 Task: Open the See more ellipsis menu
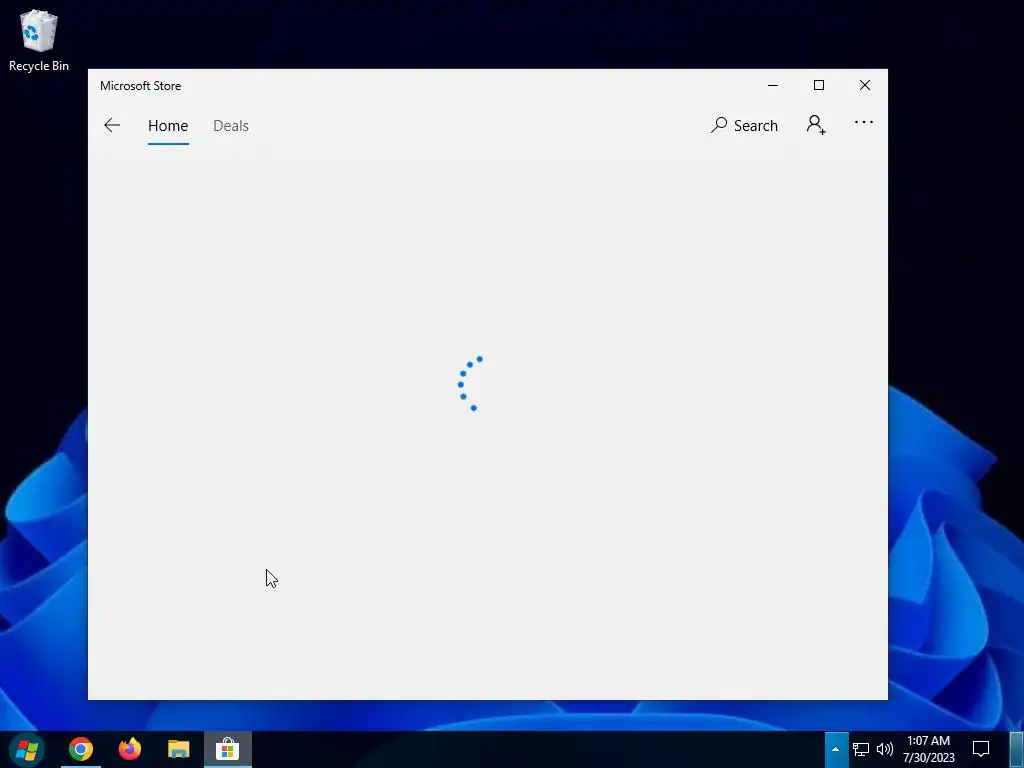(x=863, y=123)
